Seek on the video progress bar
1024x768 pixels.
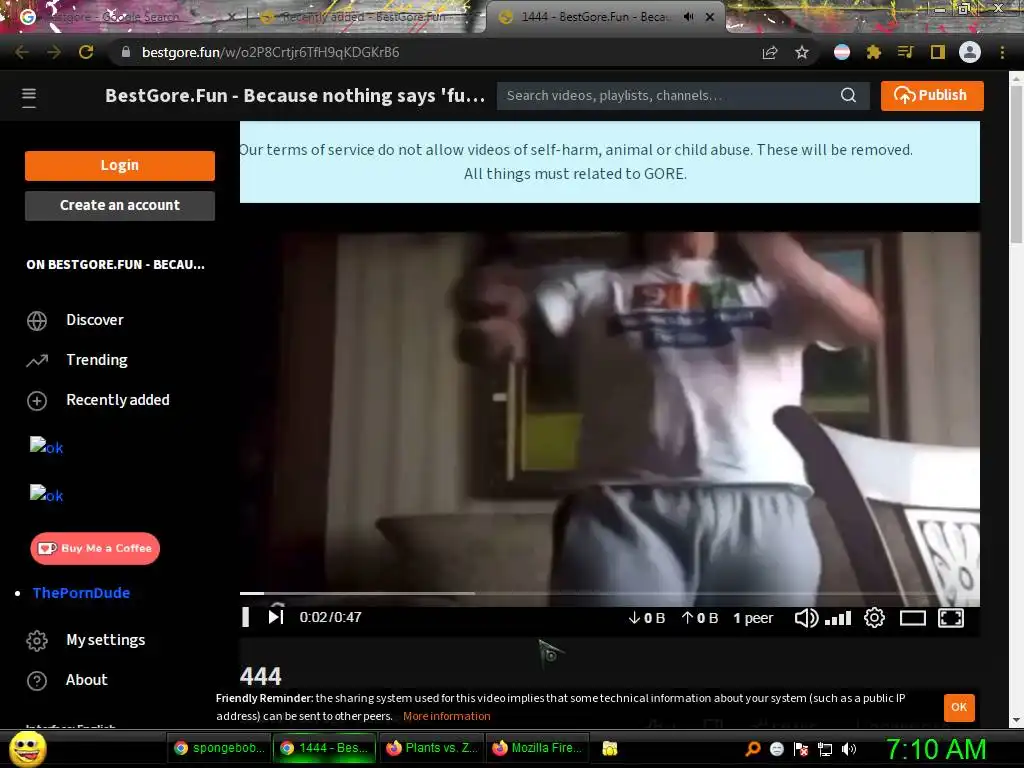pos(609,593)
